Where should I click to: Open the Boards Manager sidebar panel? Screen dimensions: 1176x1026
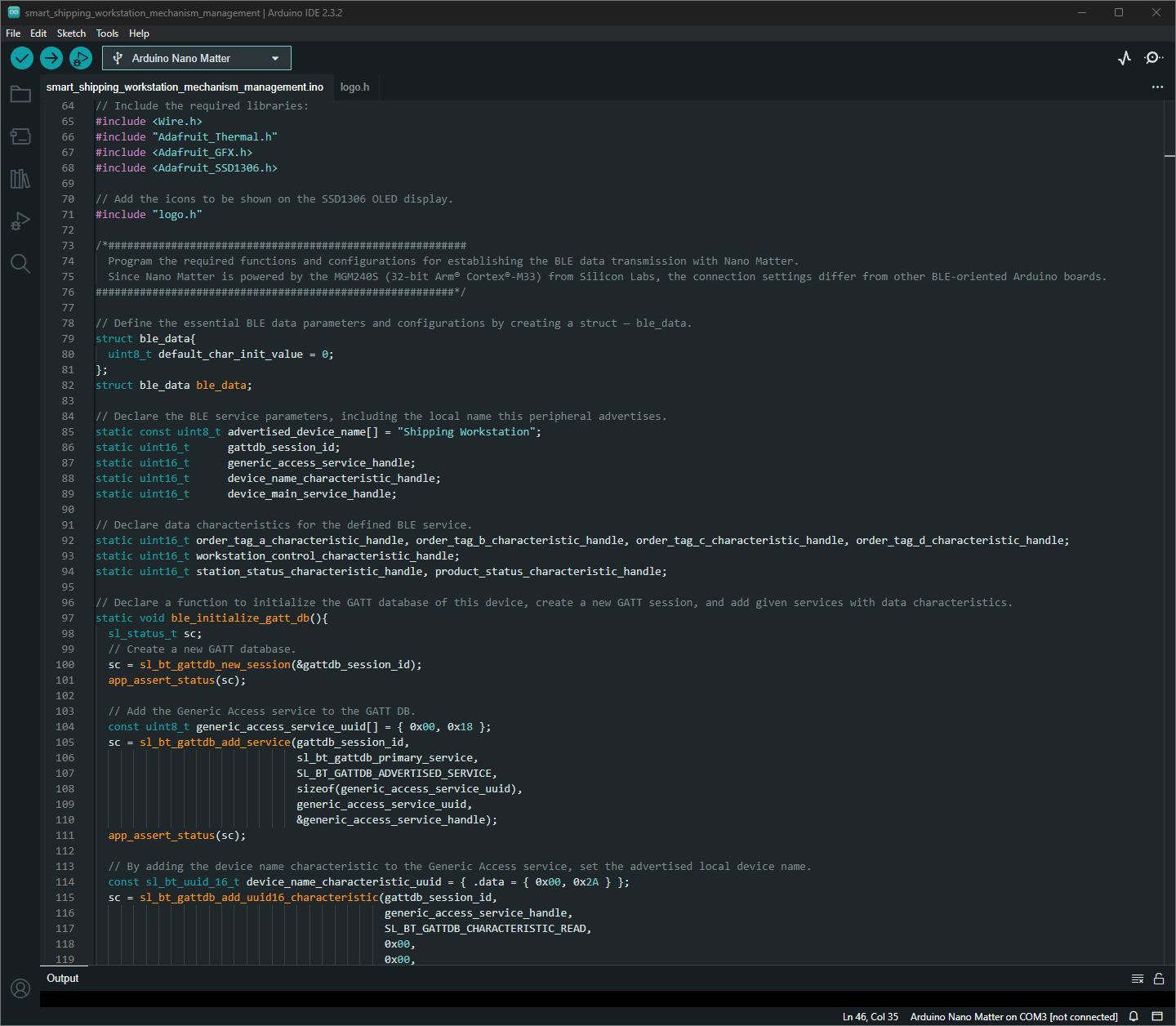tap(20, 136)
